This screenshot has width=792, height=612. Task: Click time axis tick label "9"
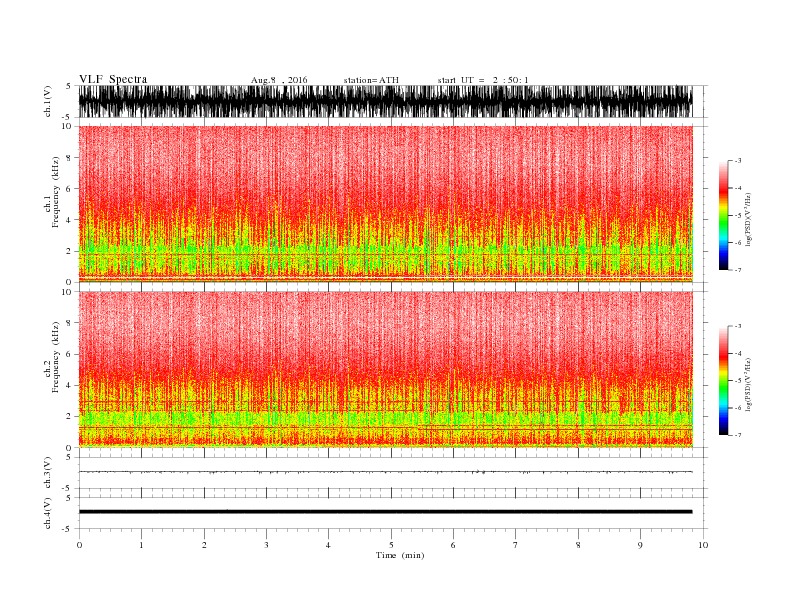[x=640, y=545]
